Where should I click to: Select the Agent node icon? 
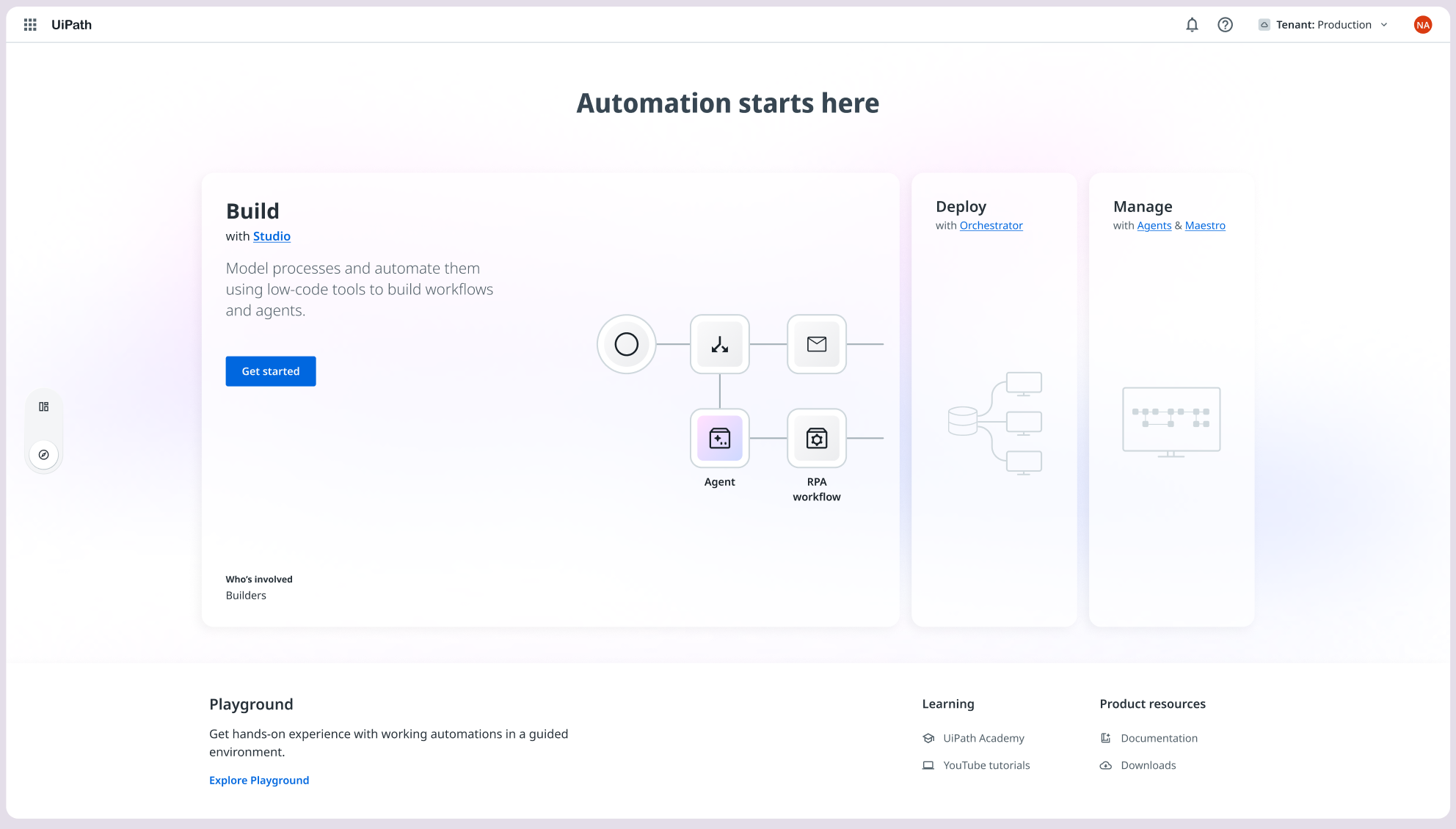pos(720,438)
